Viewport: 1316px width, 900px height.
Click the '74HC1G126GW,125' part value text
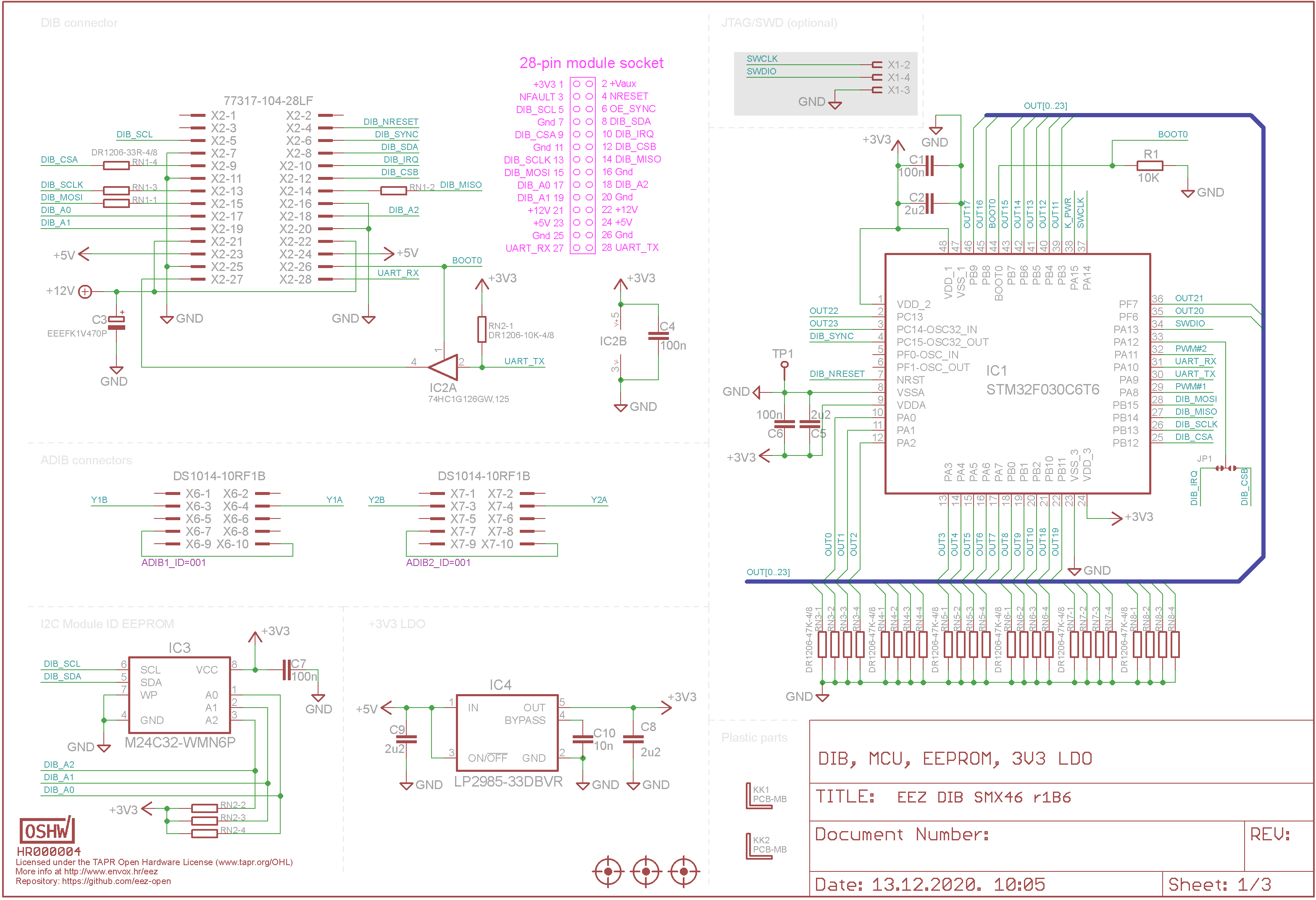(468, 399)
